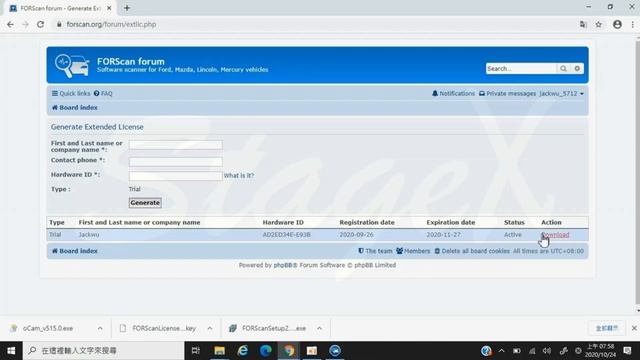This screenshot has height=360, width=640.
Task: Open downloaded oCam_v515.0.exe item
Action: [x=48, y=328]
